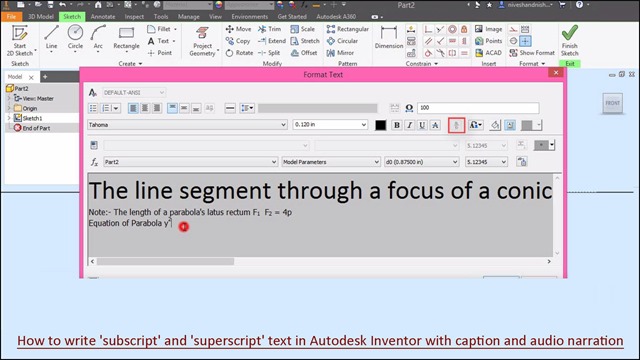Viewport: 640px width, 360px height.
Task: Toggle Underline formatting in Format Text
Action: pyautogui.click(x=422, y=125)
